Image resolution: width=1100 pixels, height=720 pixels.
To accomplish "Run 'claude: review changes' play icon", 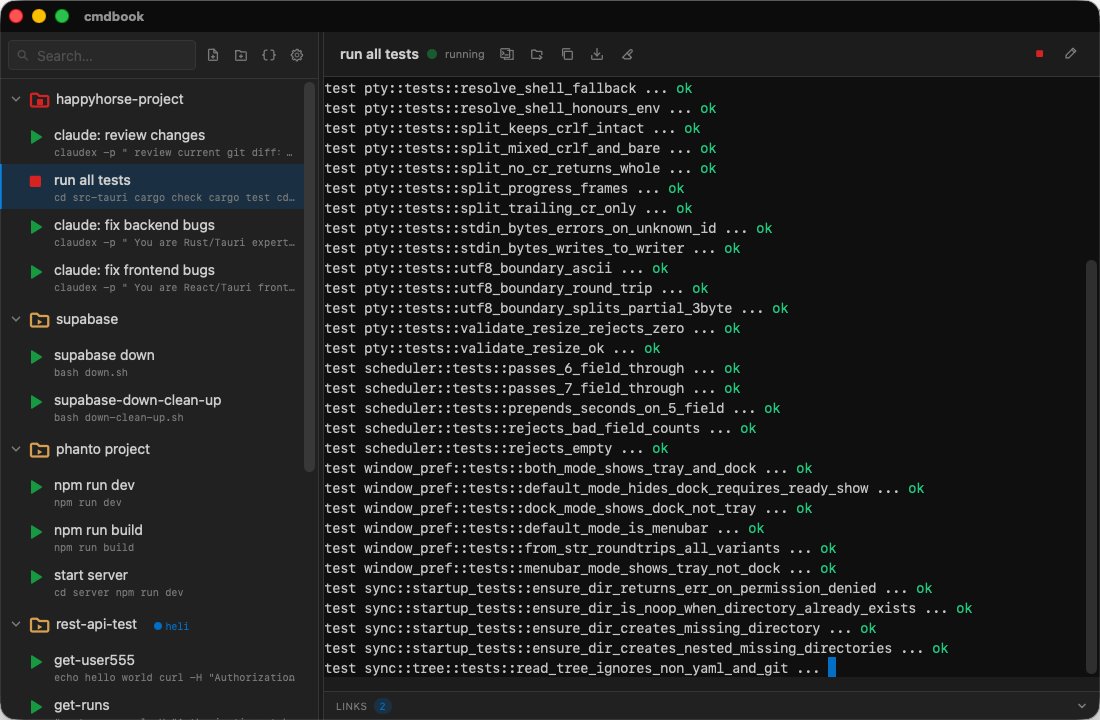I will (36, 136).
